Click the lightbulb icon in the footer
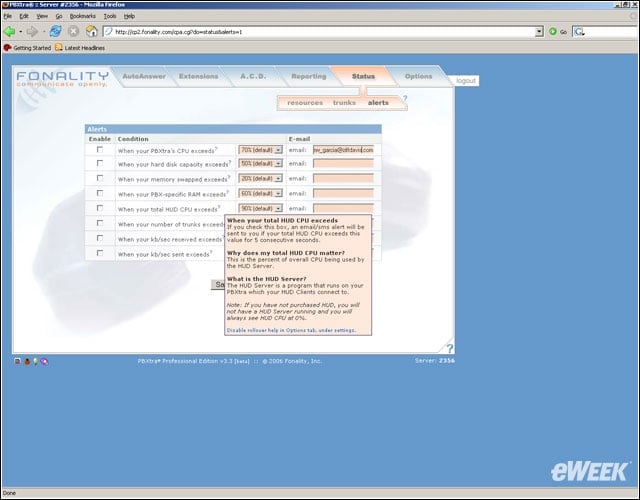This screenshot has height=500, width=640. click(x=36, y=361)
